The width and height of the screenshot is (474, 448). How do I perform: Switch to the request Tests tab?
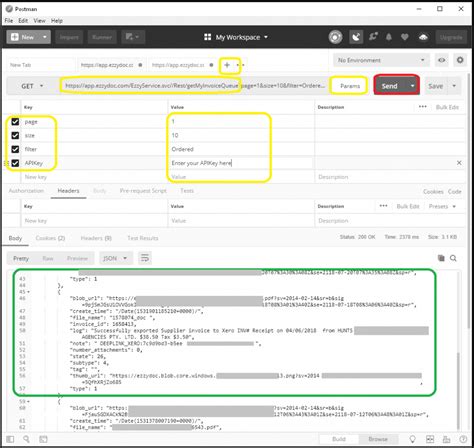coord(187,191)
